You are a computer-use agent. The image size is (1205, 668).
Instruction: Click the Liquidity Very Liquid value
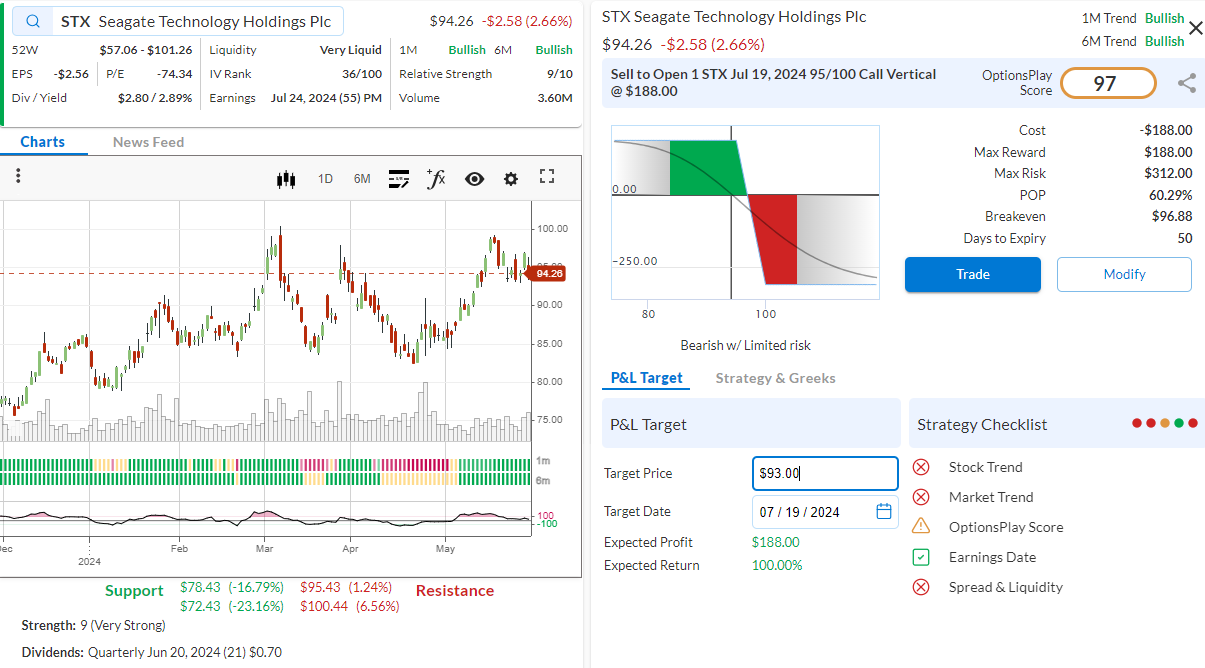point(351,50)
